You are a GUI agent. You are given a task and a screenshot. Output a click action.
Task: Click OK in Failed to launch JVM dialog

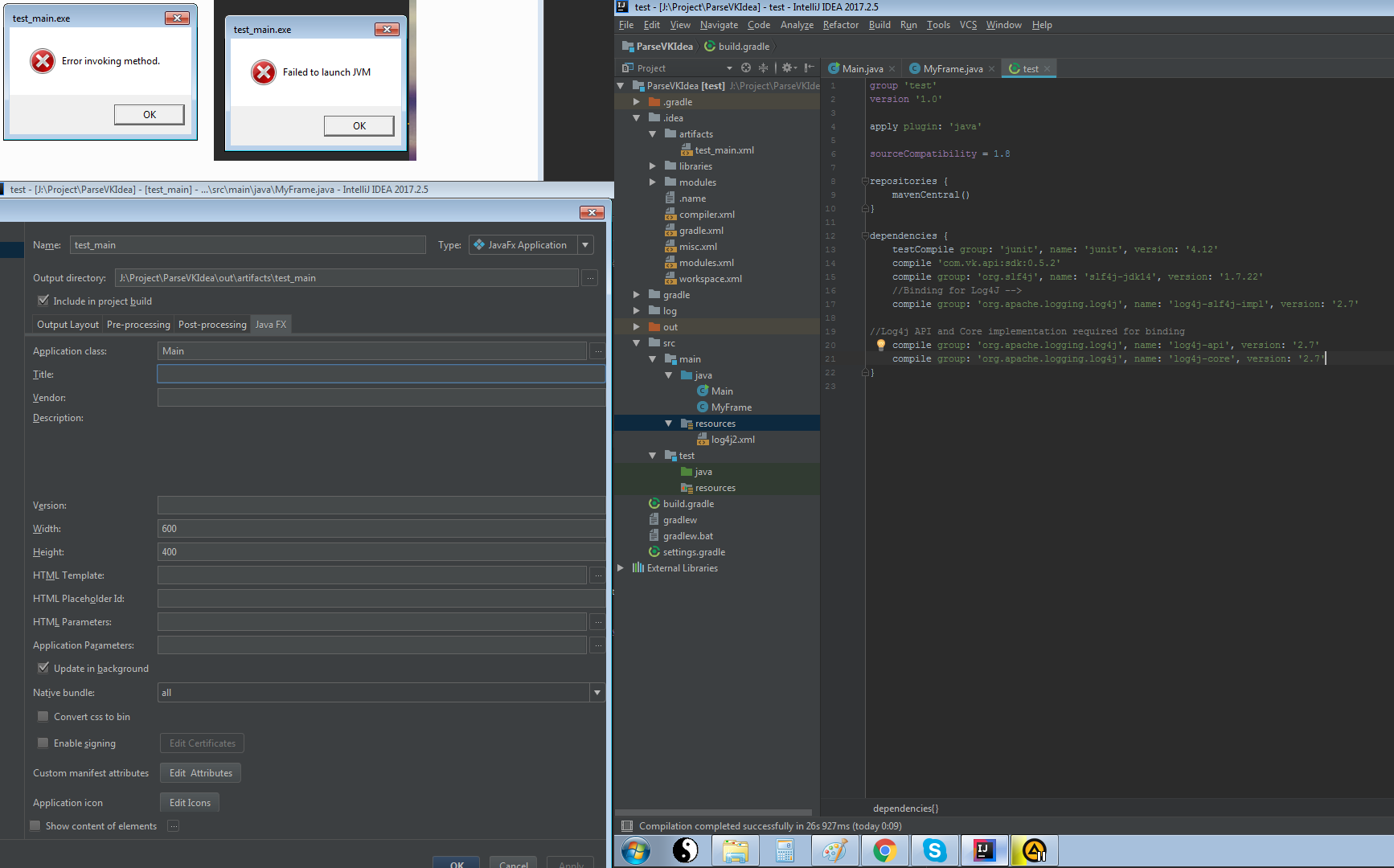pyautogui.click(x=359, y=126)
